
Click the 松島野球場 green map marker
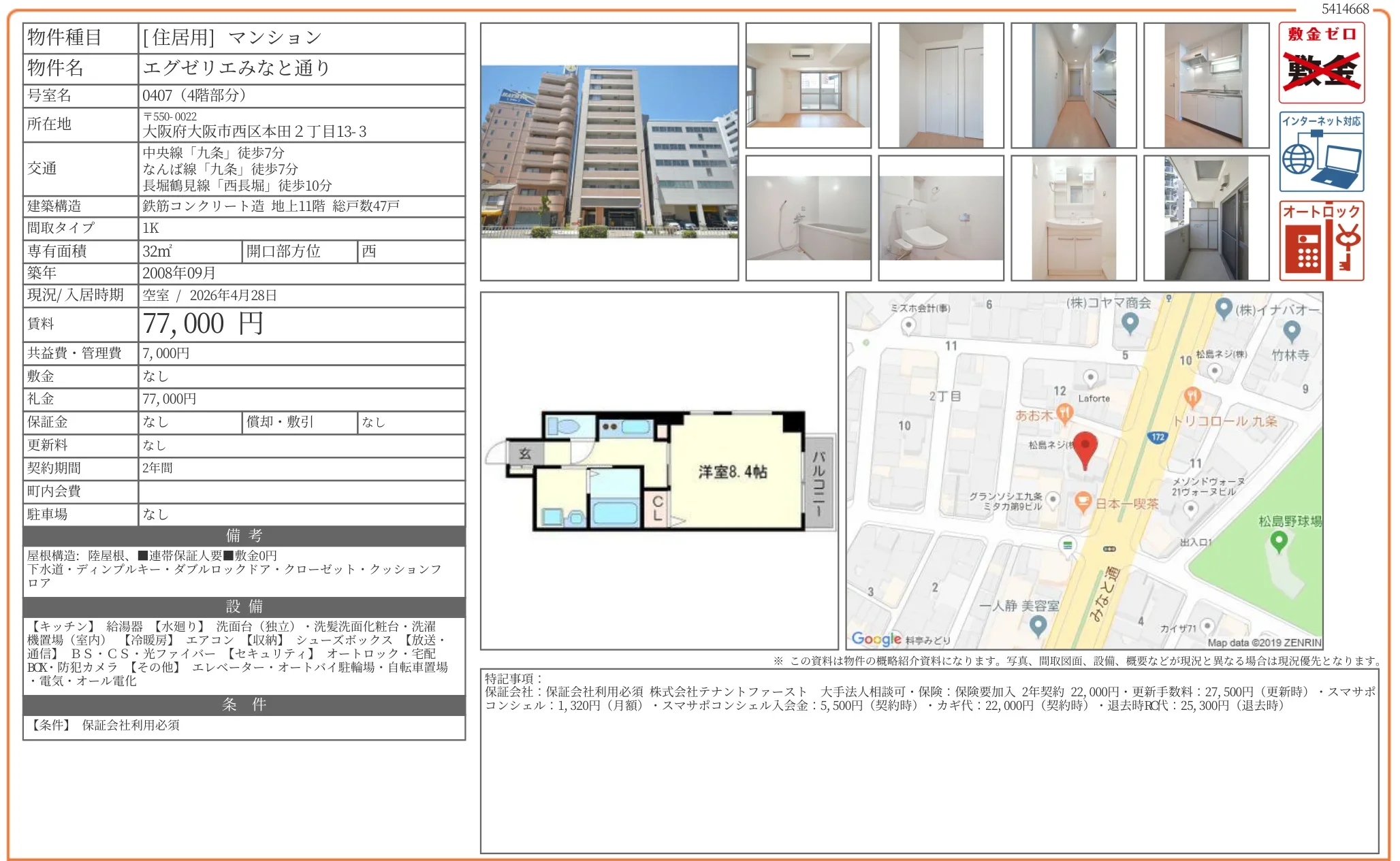click(1279, 541)
